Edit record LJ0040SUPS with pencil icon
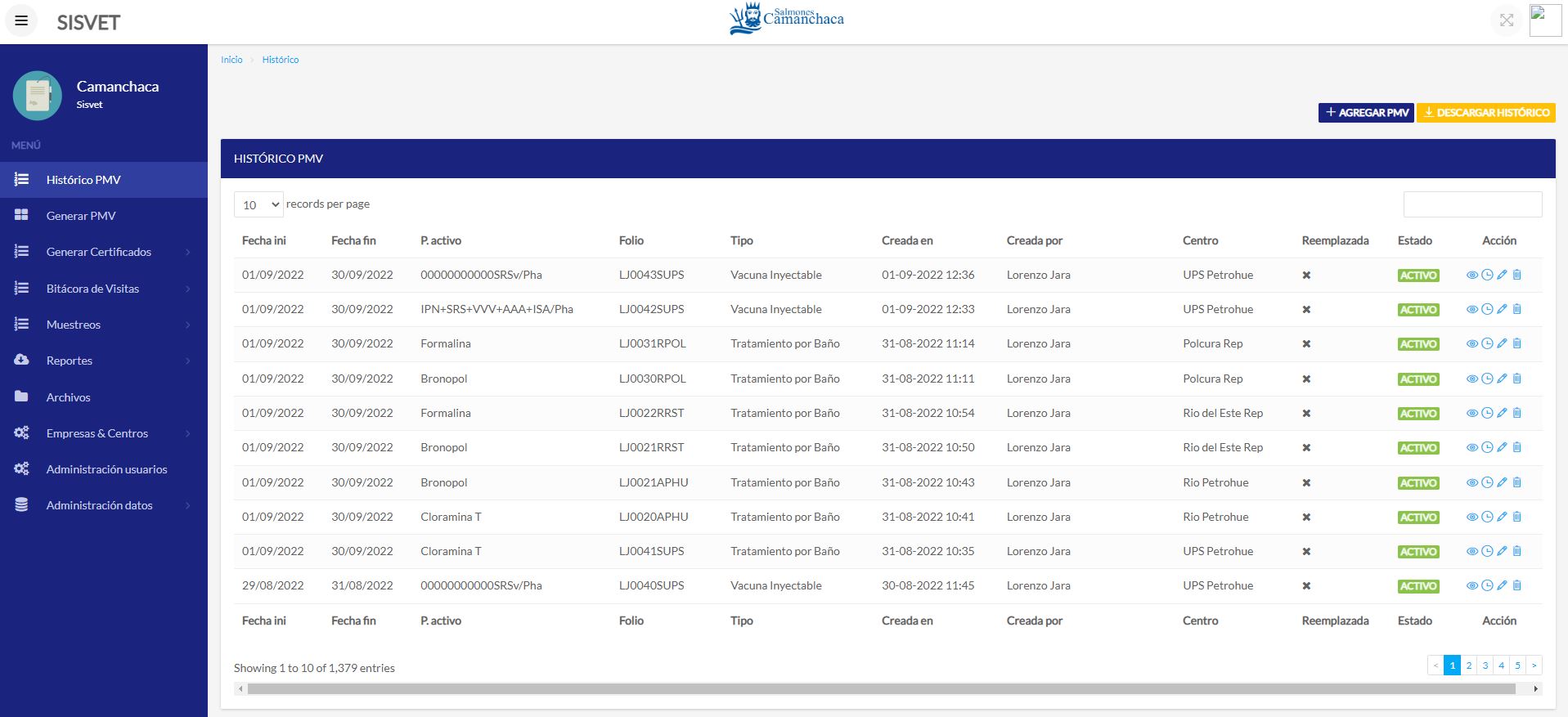Screen dimensions: 1568x717 click(x=1502, y=586)
